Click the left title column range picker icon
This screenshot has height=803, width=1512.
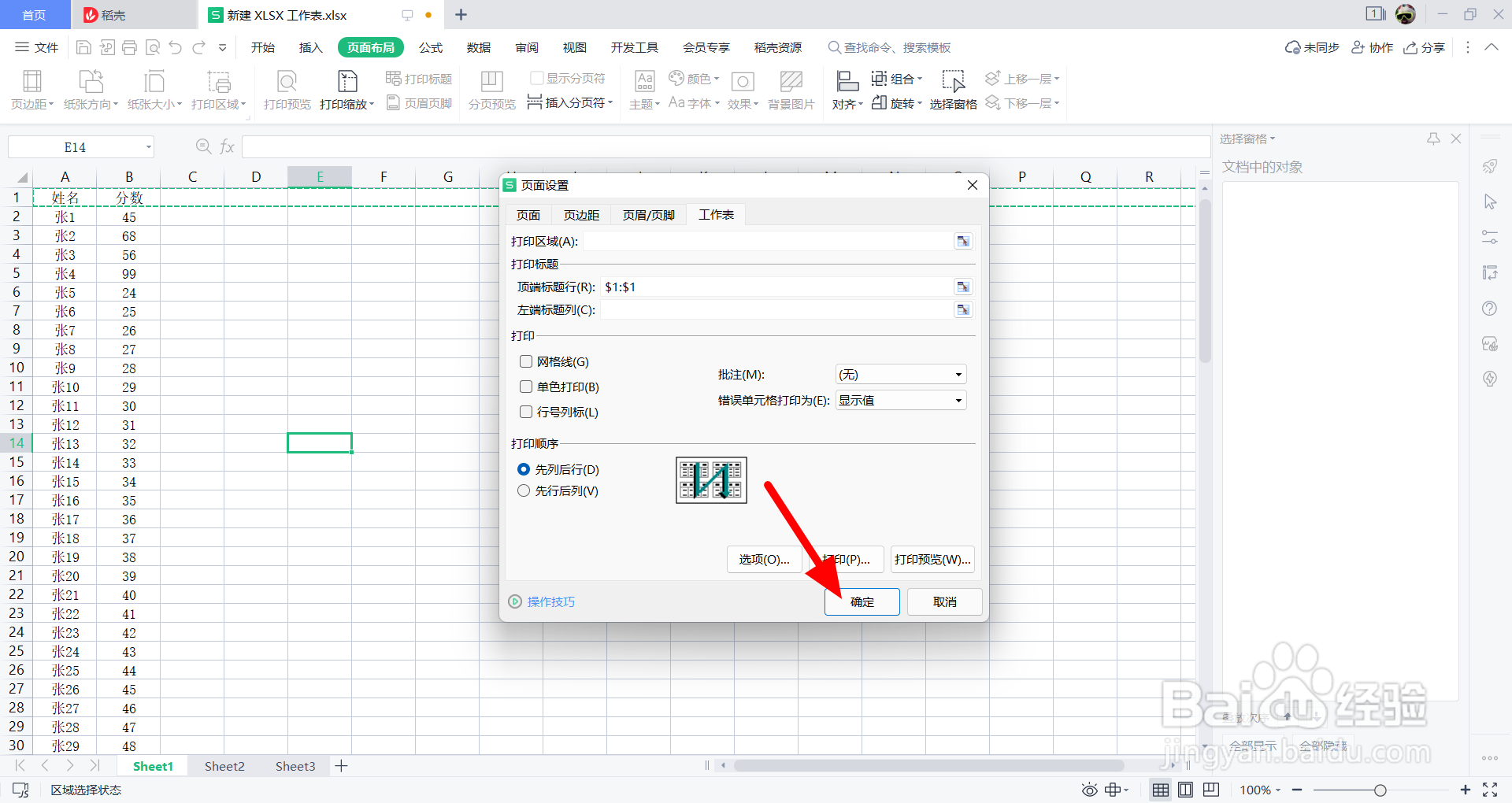pos(963,309)
